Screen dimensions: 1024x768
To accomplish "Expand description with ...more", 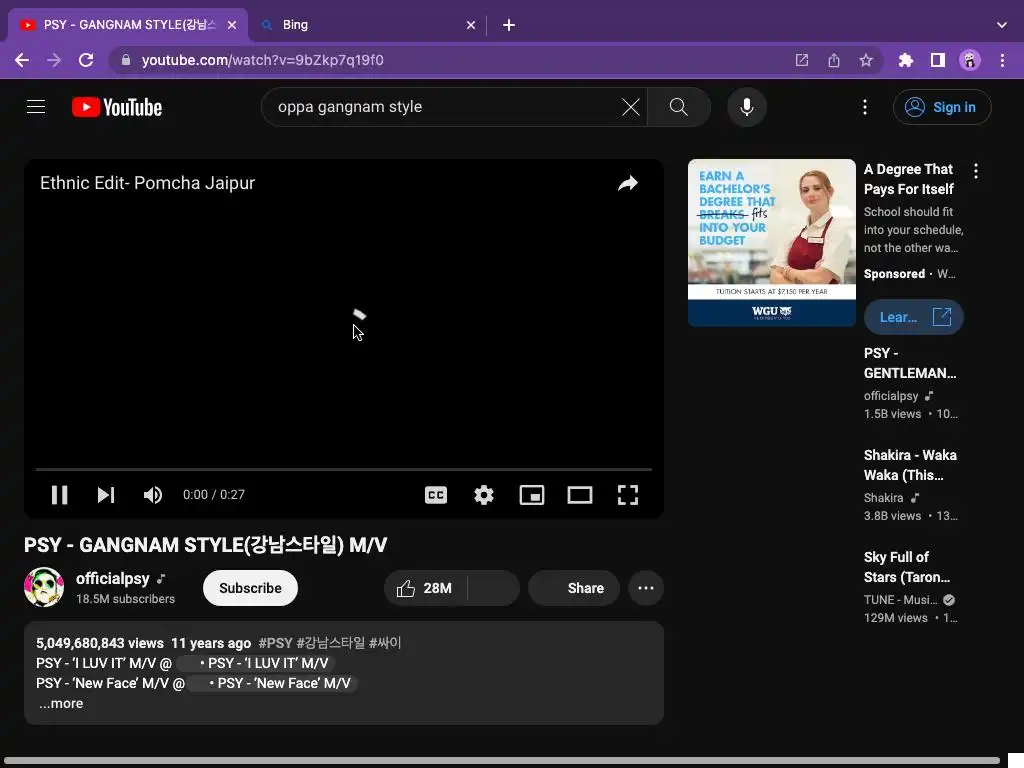I will click(61, 703).
